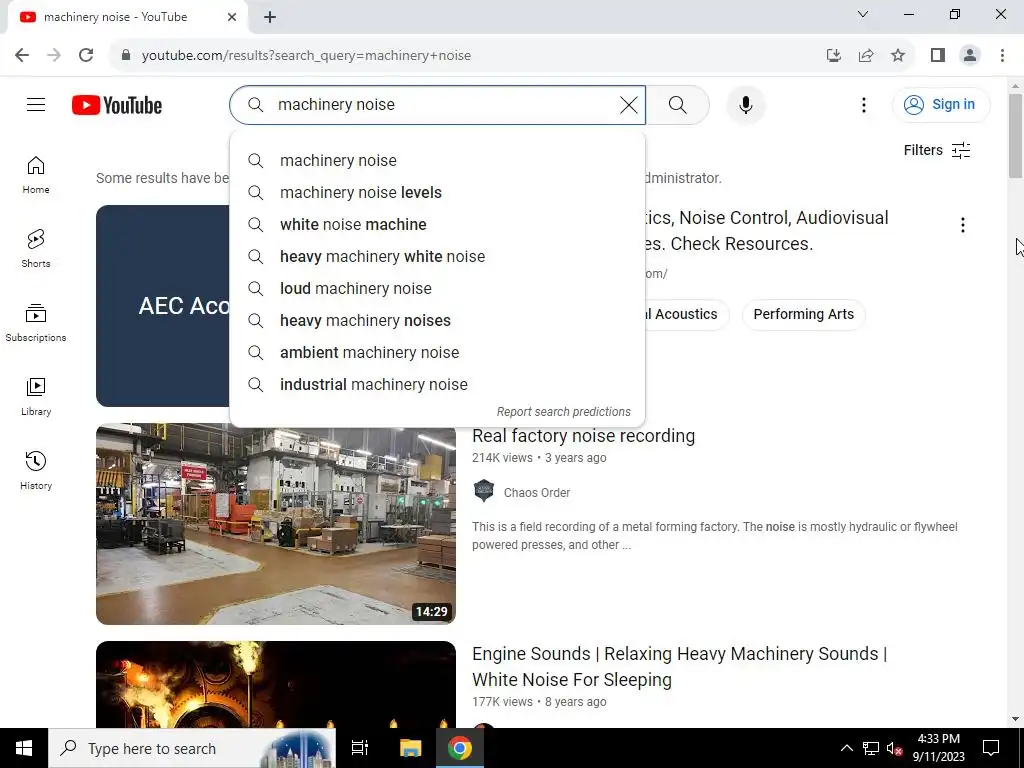Image resolution: width=1024 pixels, height=768 pixels.
Task: Click the Windows taskbar search box
Action: (x=192, y=748)
